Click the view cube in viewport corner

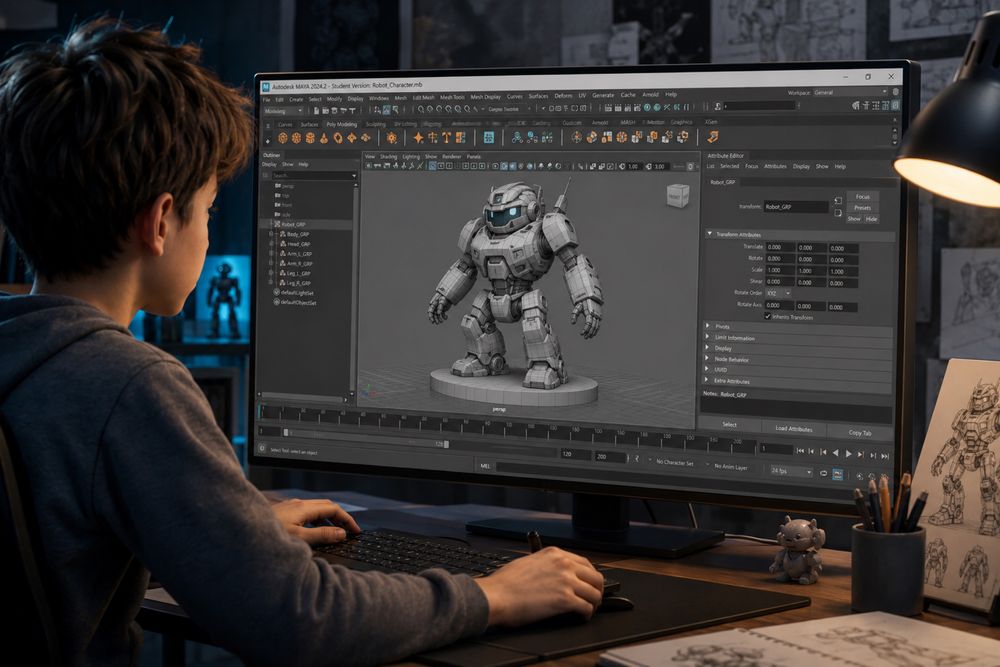[x=677, y=196]
